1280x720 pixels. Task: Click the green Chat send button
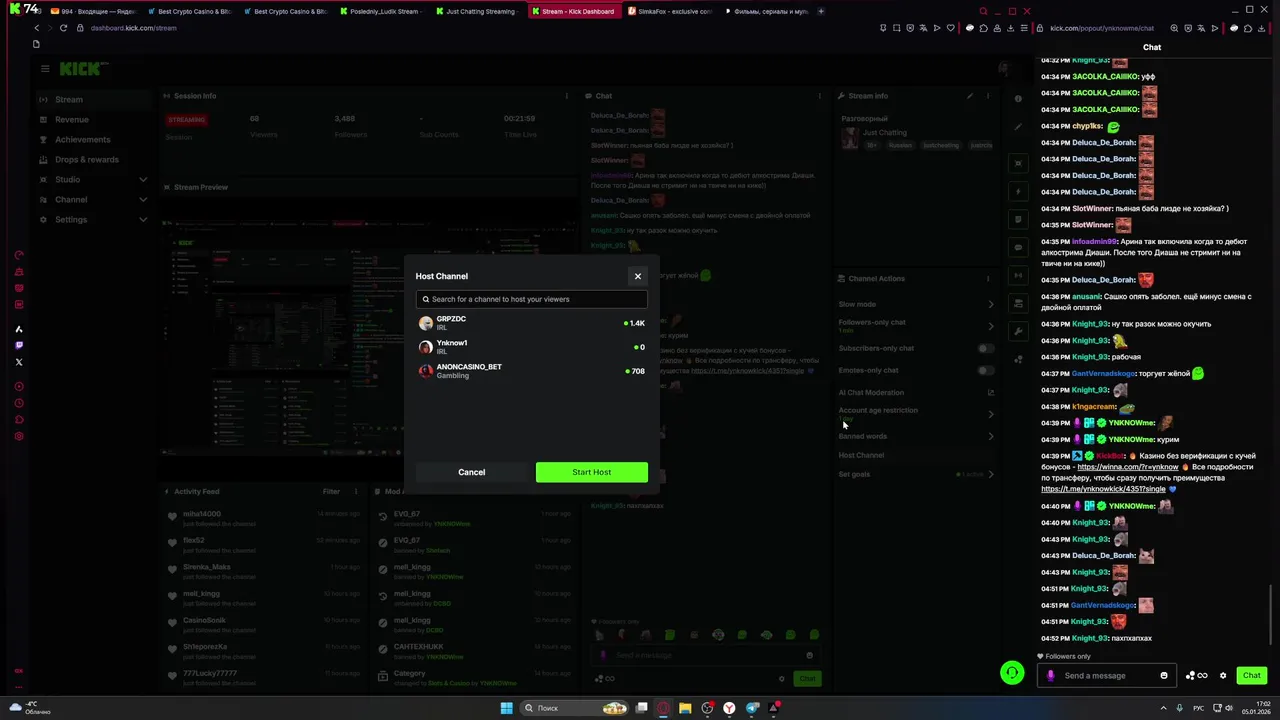click(1252, 675)
